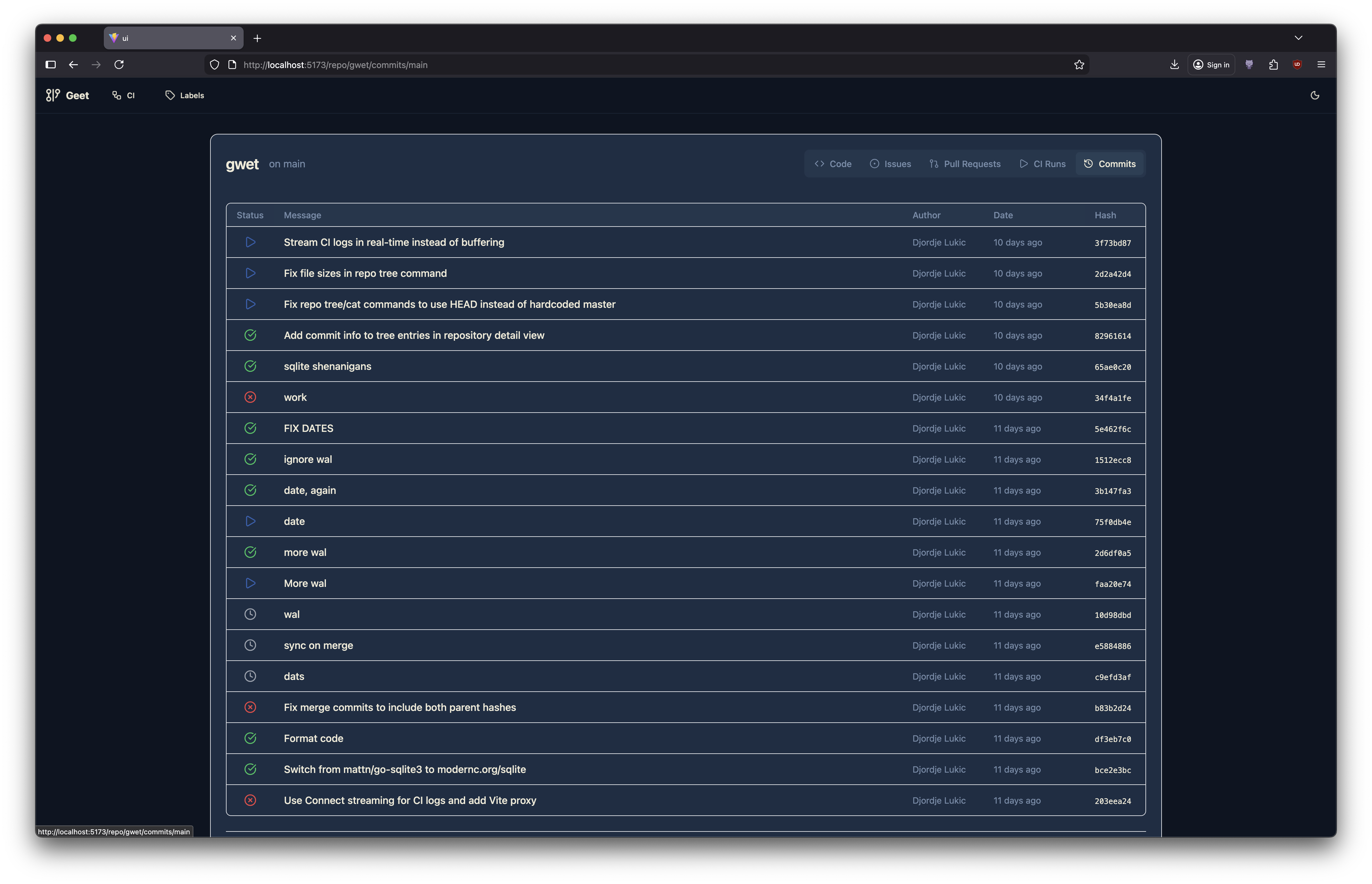This screenshot has height=884, width=1372.
Task: Click running status icon for 'Stream CI logs' commit
Action: pos(250,242)
